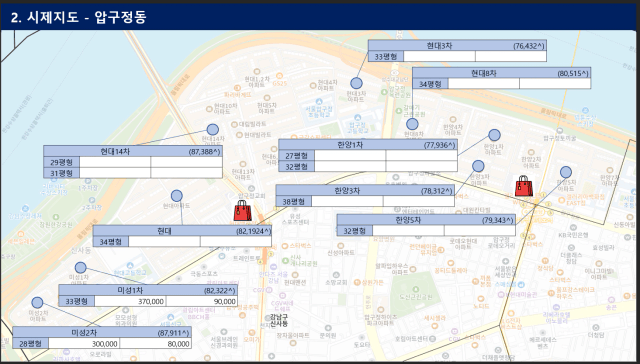The width and height of the screenshot is (640, 364).
Task: Click the (78,312^) value
Action: tap(437, 191)
